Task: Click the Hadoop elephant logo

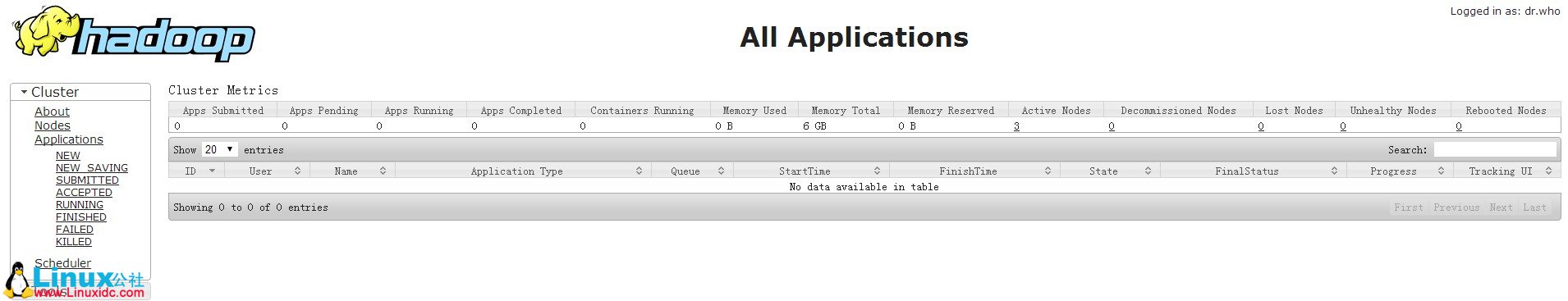Action: [x=134, y=33]
